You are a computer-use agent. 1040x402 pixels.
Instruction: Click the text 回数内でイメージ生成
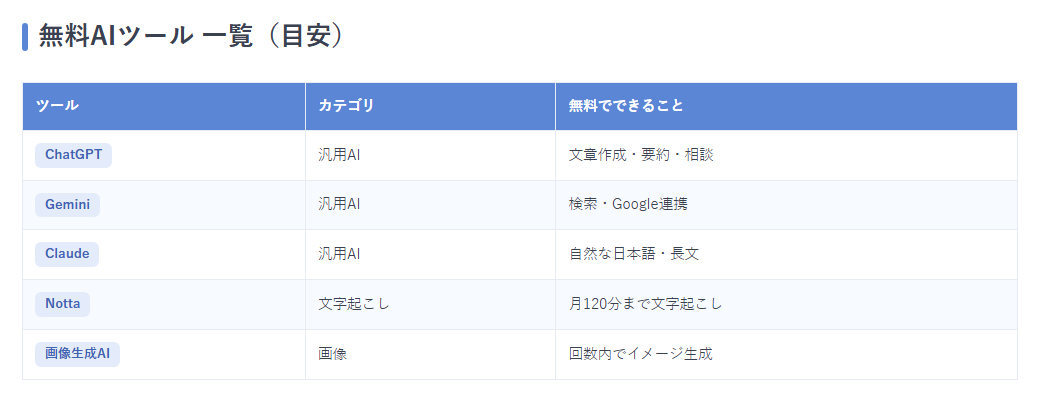tap(641, 354)
